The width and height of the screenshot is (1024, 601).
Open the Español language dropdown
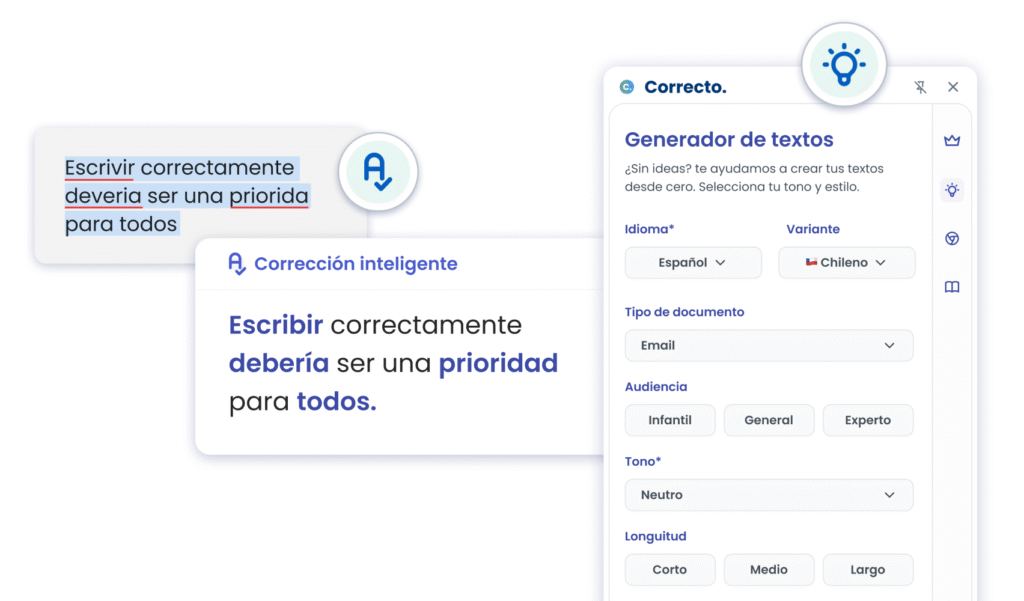pos(692,263)
